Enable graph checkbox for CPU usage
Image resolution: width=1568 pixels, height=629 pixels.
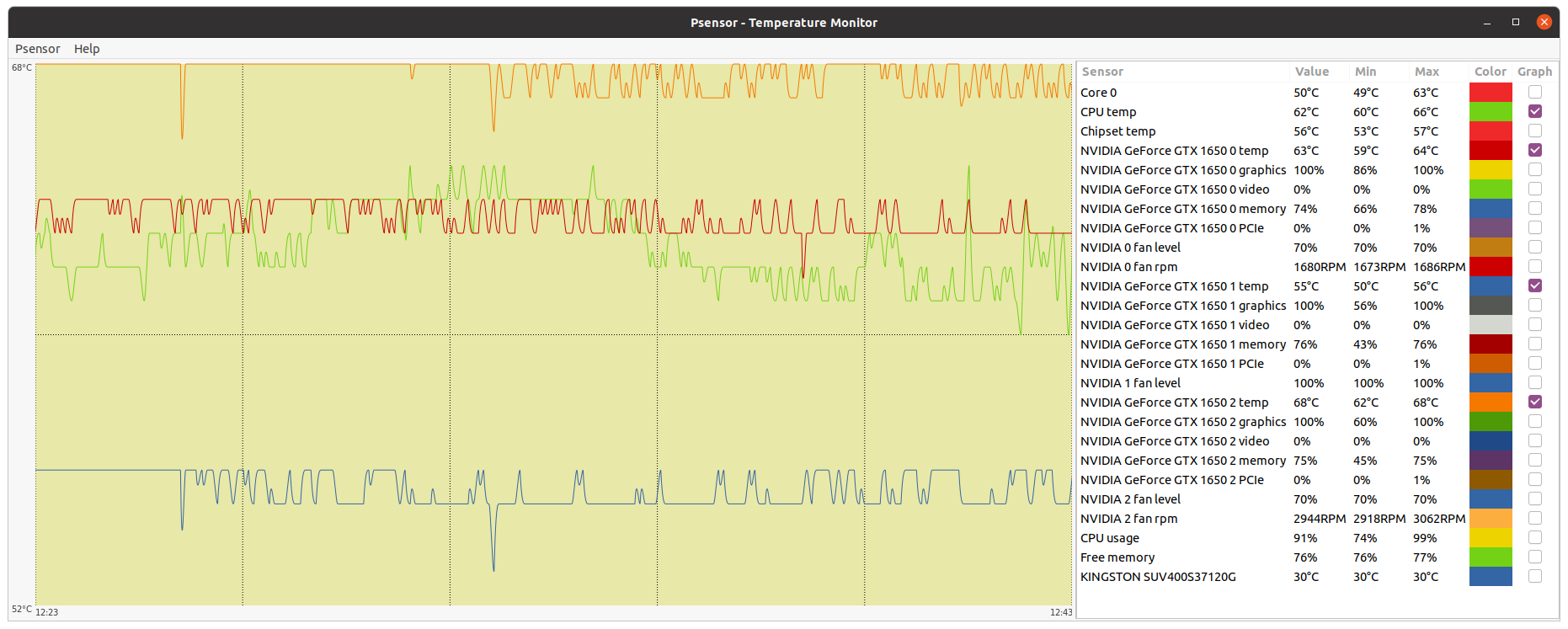(1535, 537)
